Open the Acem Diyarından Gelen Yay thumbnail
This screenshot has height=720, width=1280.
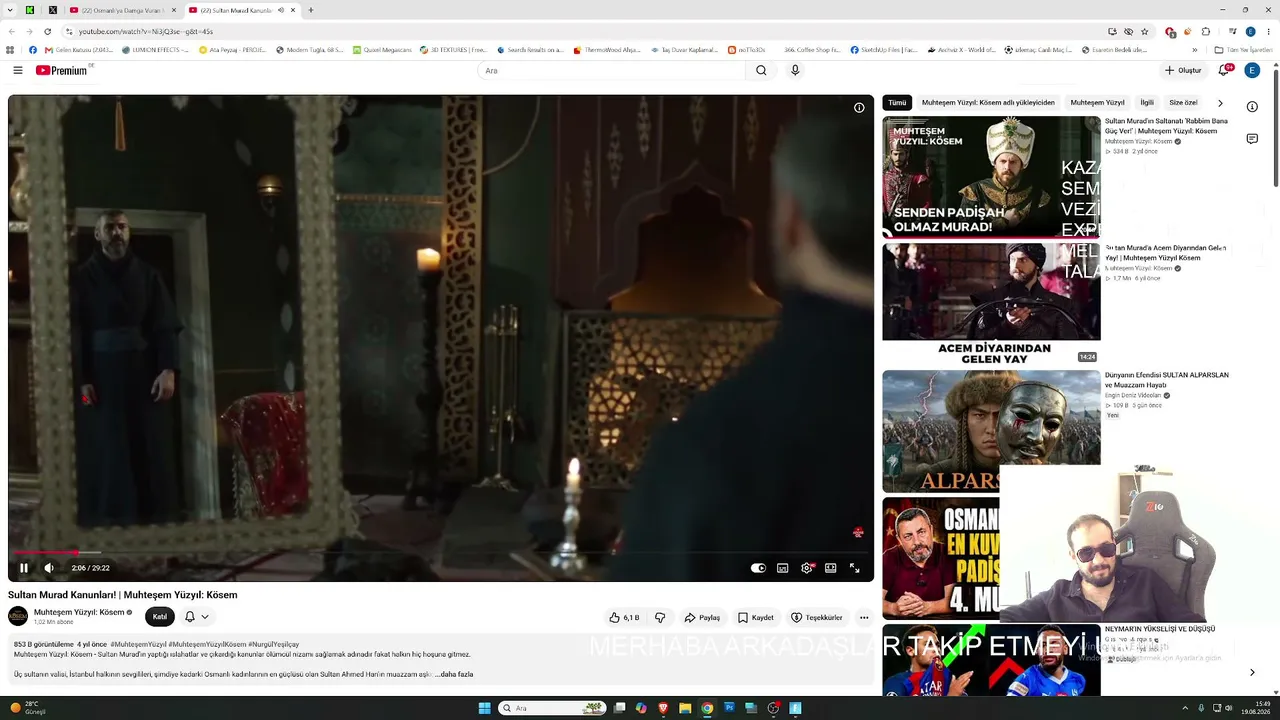point(991,304)
